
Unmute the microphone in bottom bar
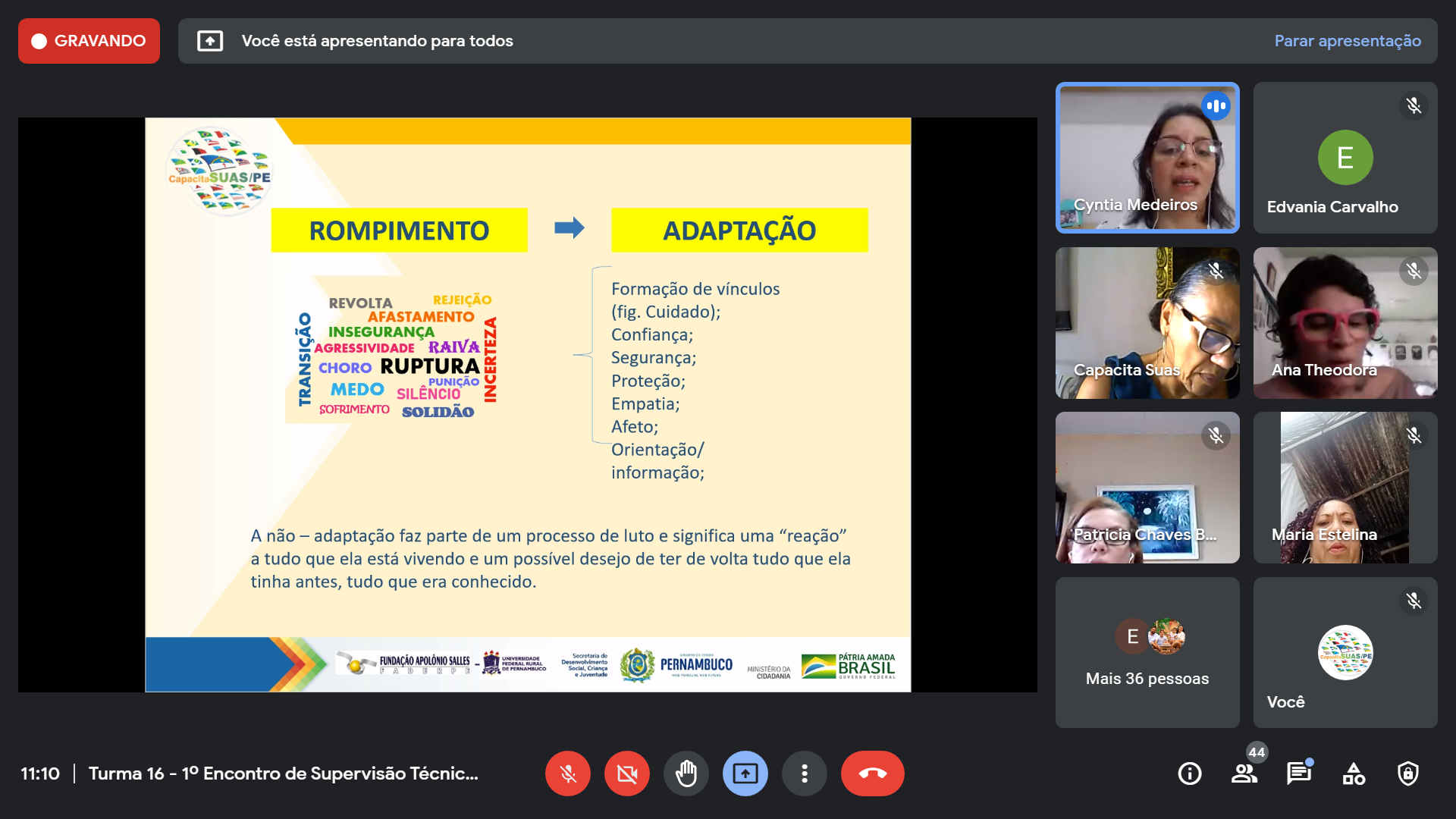[567, 773]
